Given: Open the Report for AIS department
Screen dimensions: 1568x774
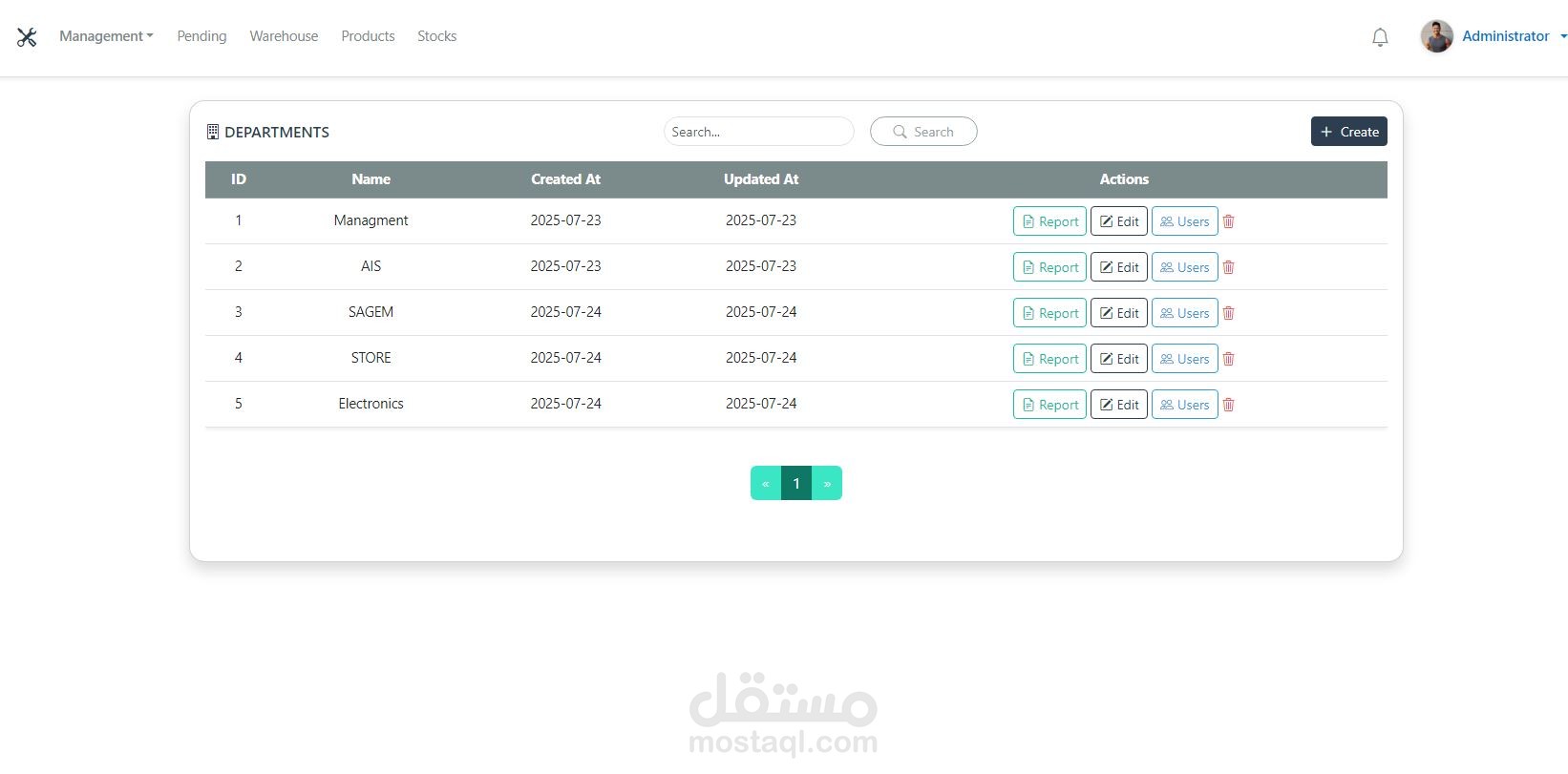Looking at the screenshot, I should tap(1049, 267).
